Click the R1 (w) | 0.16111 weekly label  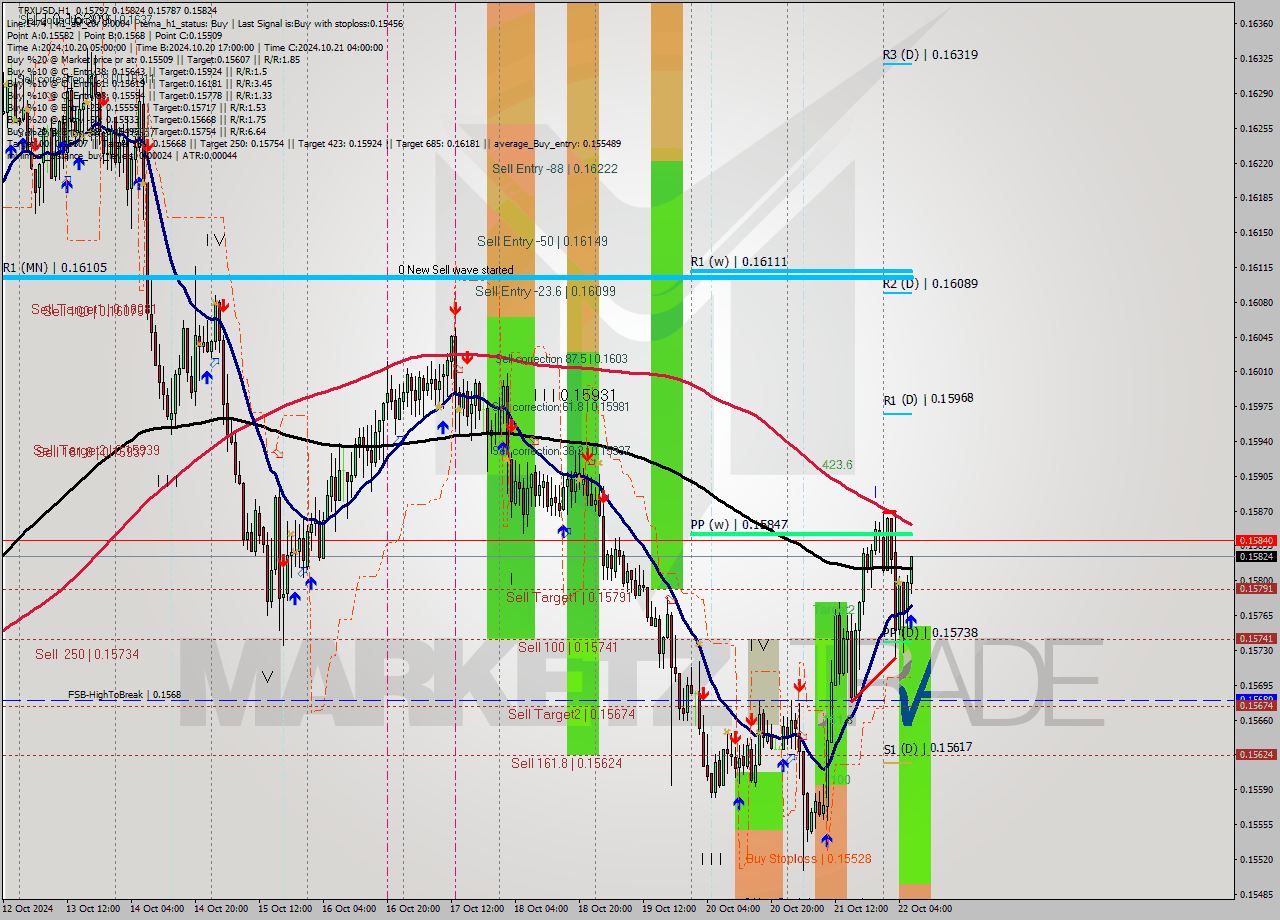(x=739, y=261)
